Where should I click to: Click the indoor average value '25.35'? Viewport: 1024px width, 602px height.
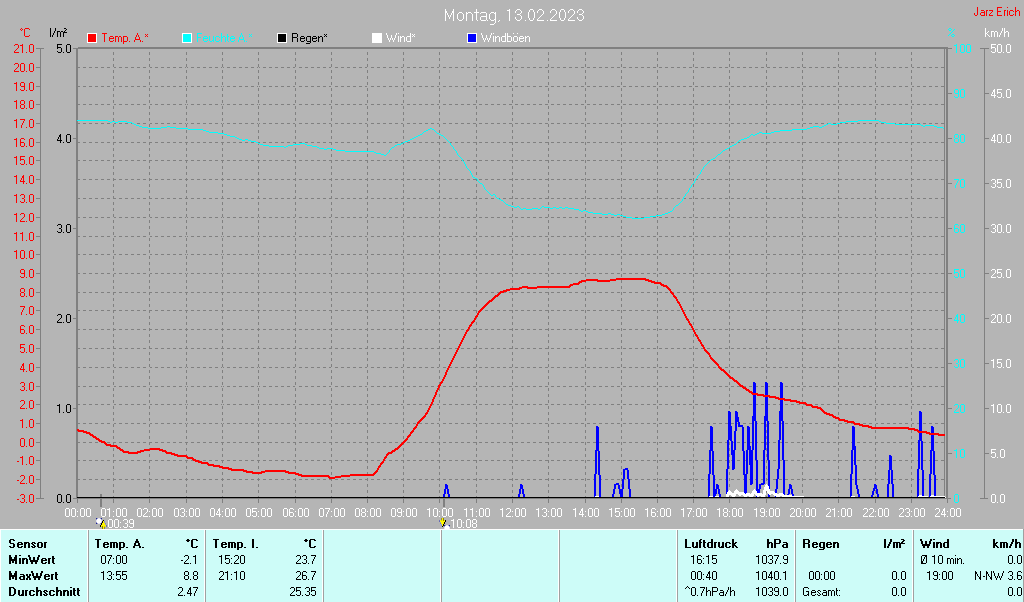click(303, 592)
